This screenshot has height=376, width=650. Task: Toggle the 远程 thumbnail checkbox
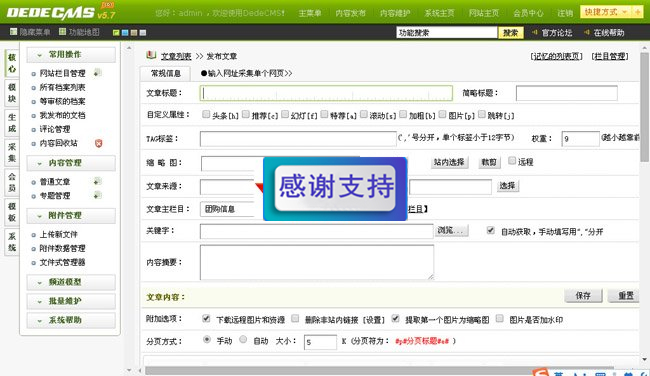point(512,161)
